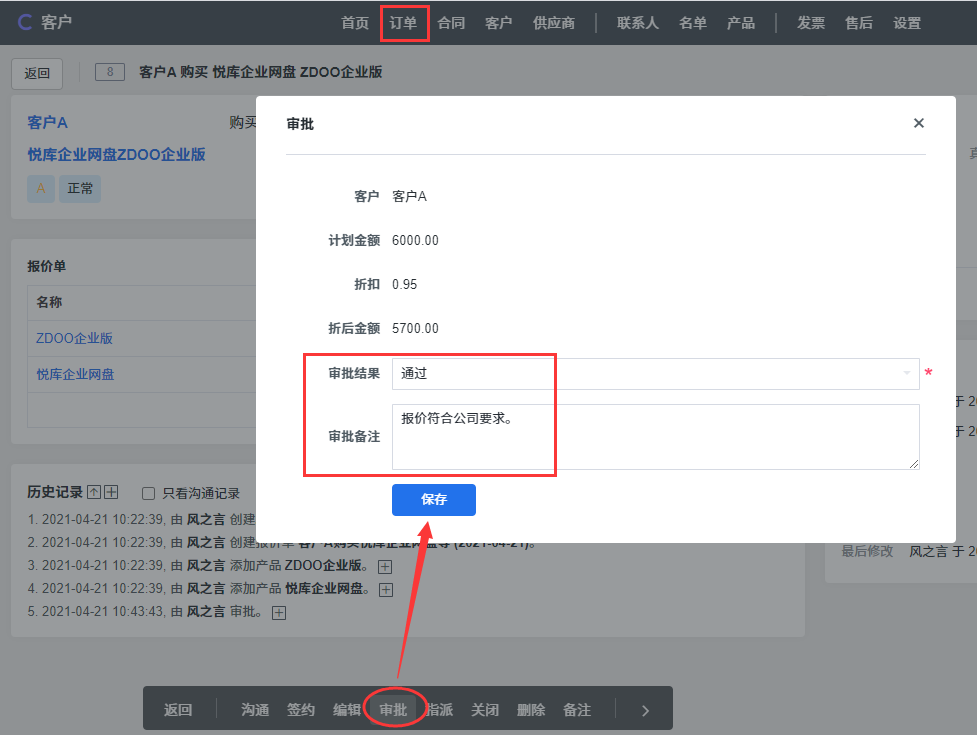Screen dimensions: 977x735
Task: Select the 计划金额 value 6000.00
Action: 415,240
